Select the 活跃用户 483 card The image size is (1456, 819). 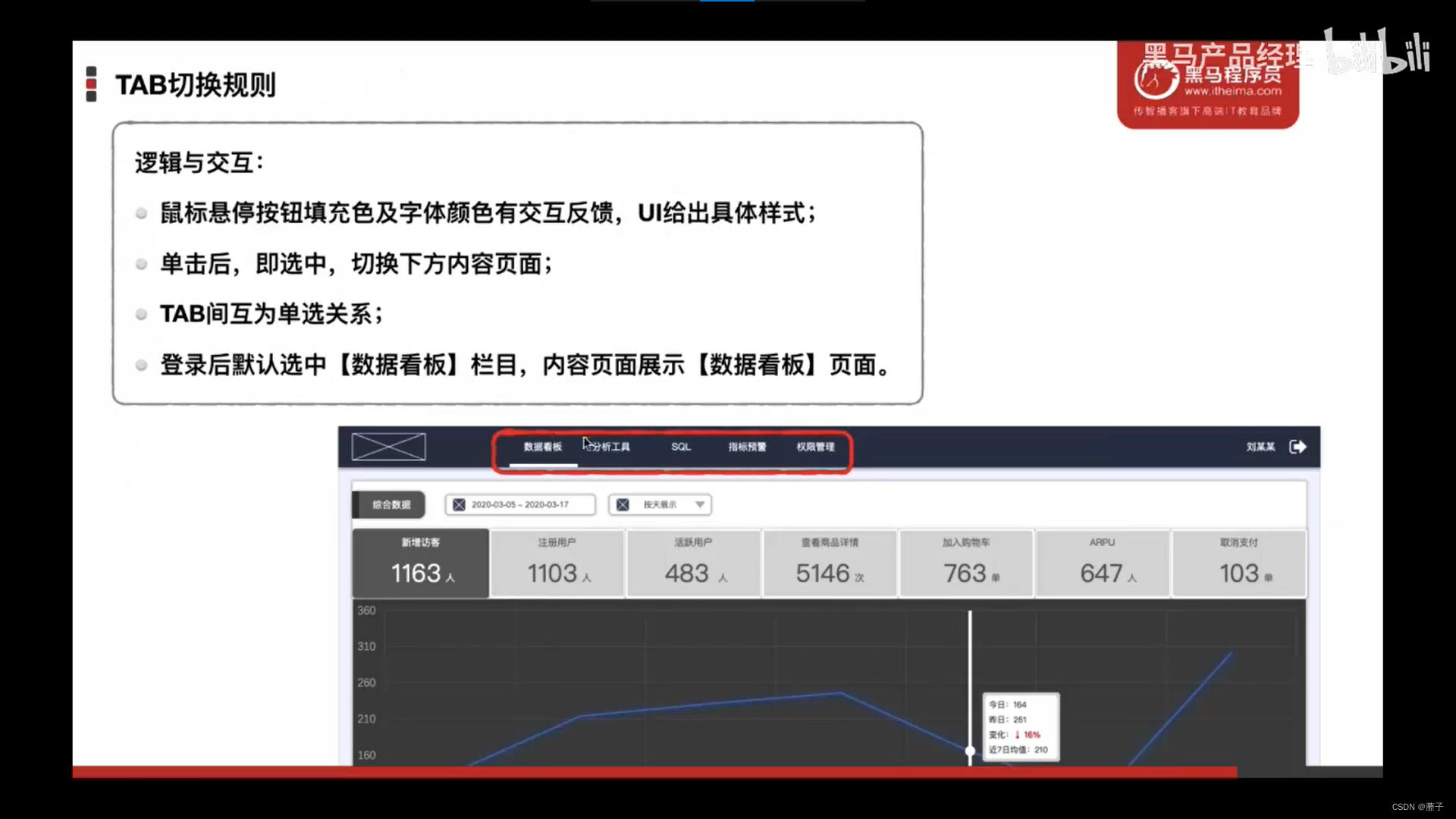click(694, 563)
